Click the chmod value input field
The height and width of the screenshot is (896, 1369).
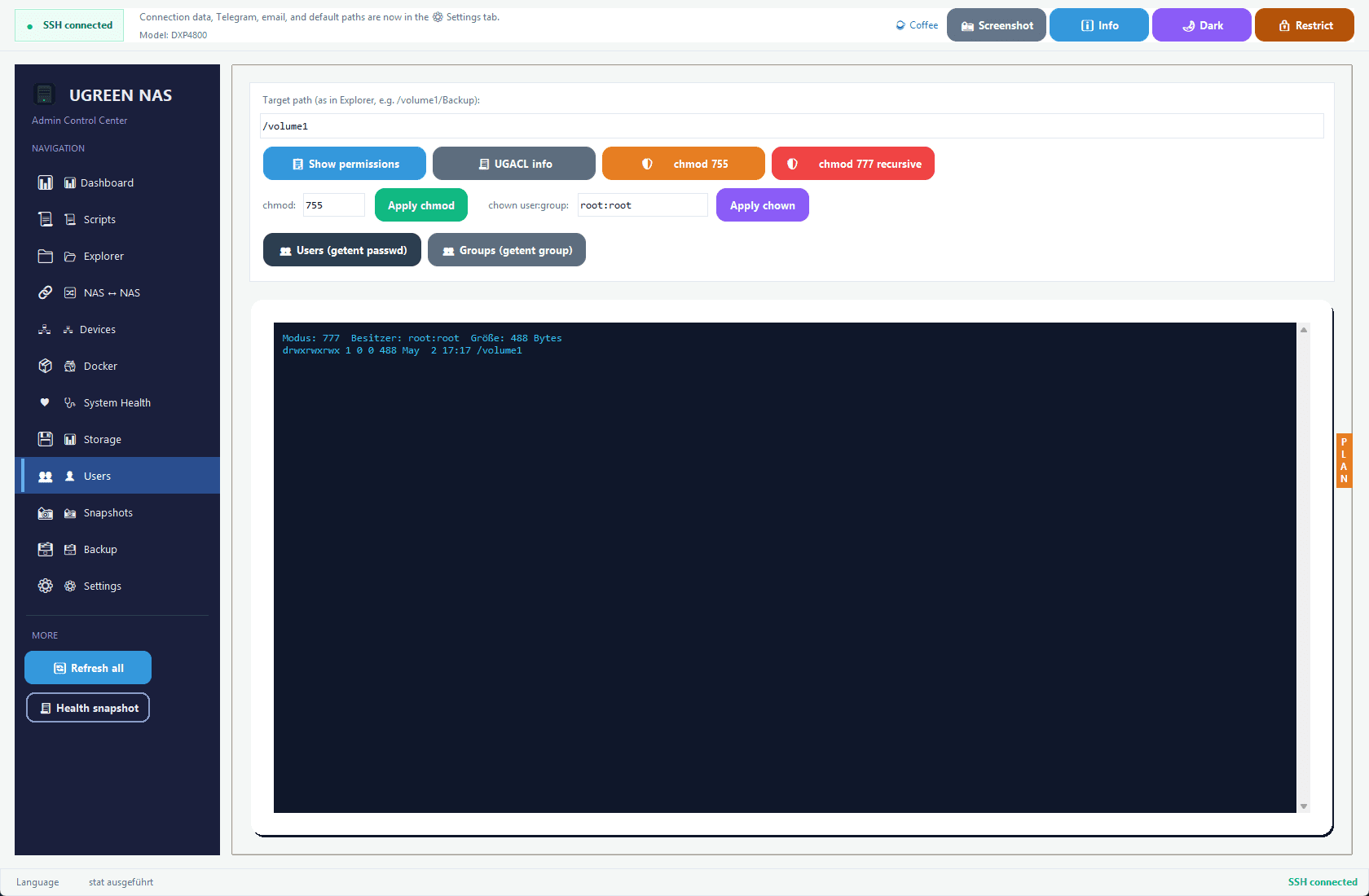click(334, 205)
